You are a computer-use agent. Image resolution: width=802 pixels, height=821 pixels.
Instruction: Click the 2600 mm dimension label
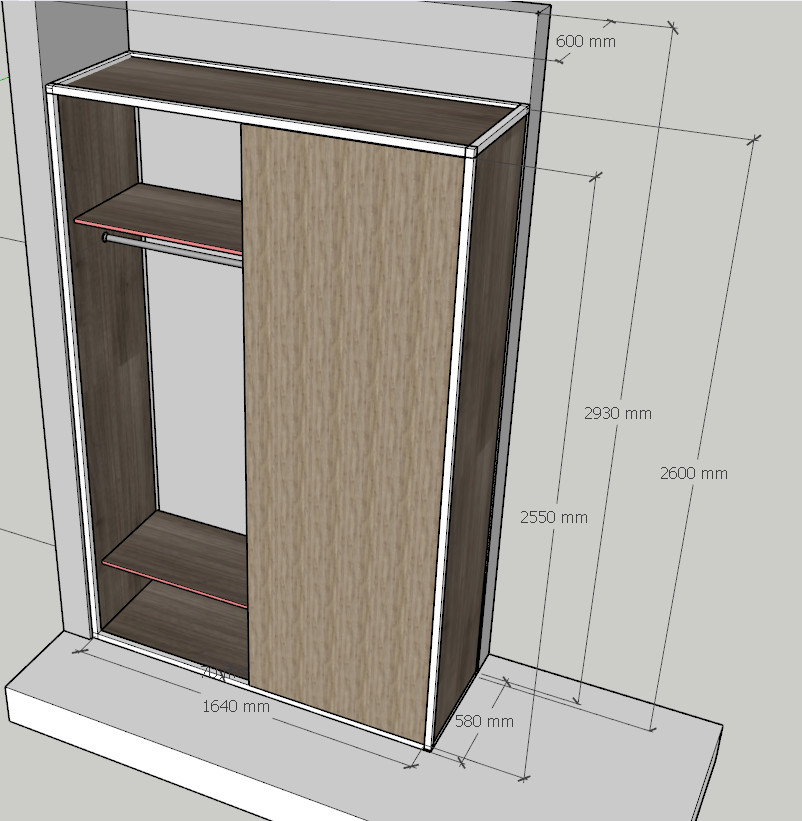click(693, 473)
